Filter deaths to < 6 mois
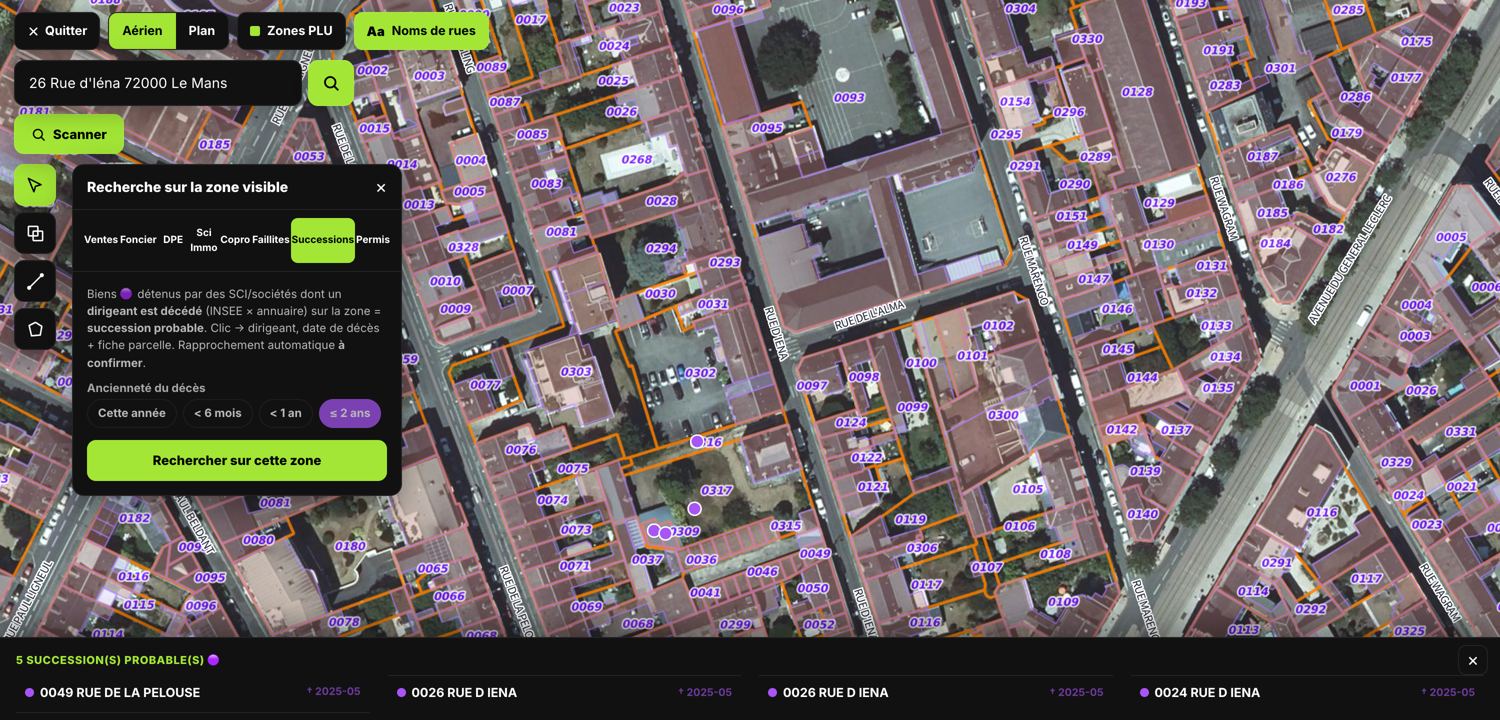The height and width of the screenshot is (720, 1500). point(218,413)
